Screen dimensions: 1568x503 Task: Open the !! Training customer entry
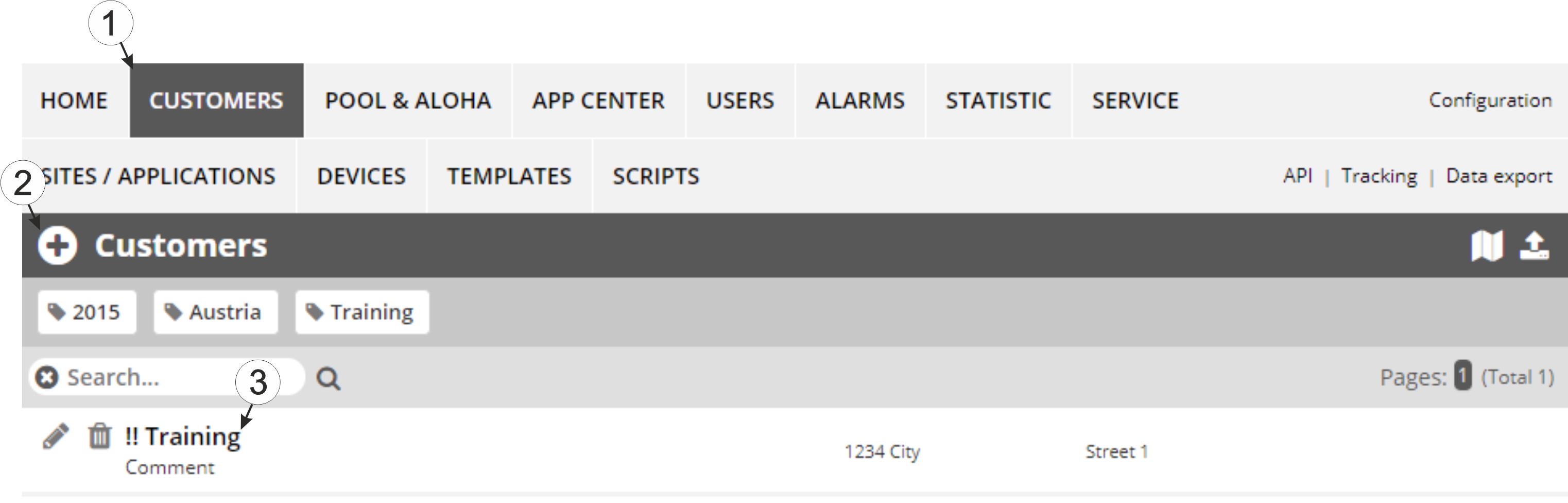point(183,437)
